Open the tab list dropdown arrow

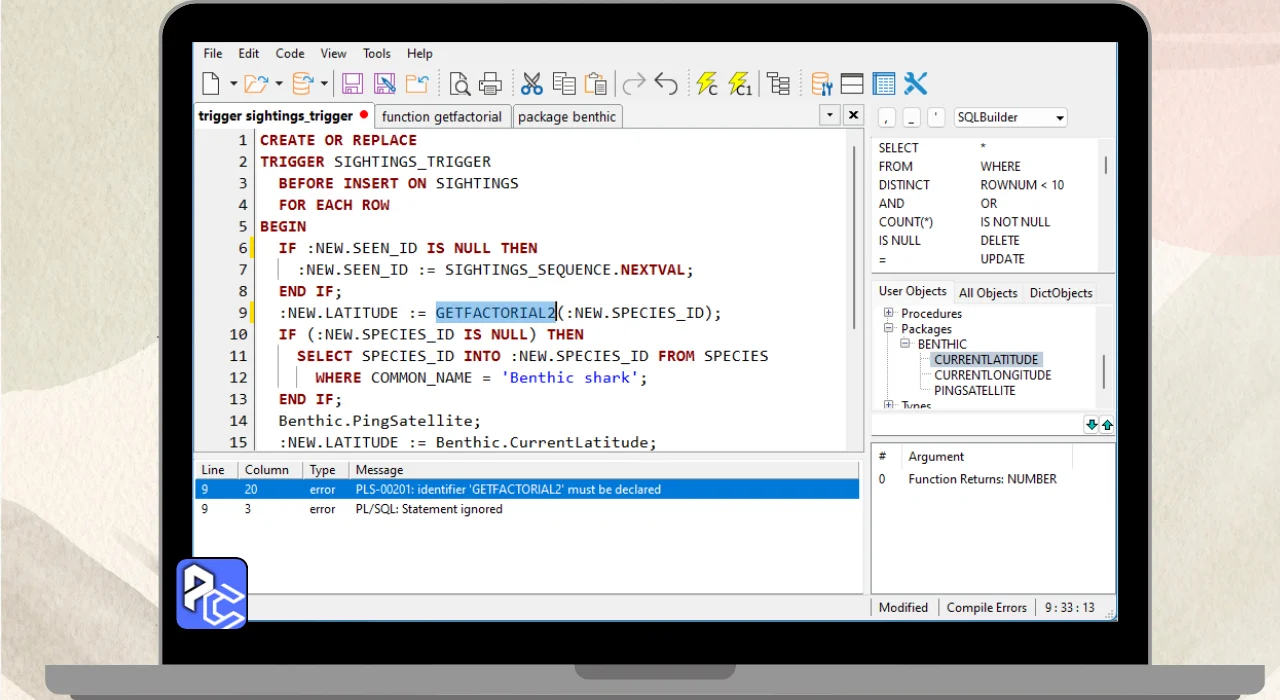tap(829, 115)
